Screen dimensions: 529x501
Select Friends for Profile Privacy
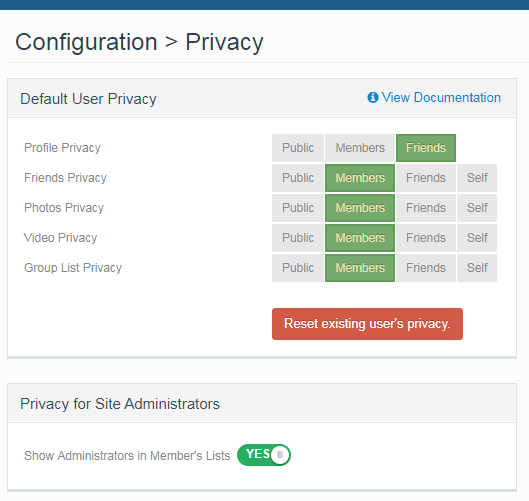pyautogui.click(x=426, y=148)
